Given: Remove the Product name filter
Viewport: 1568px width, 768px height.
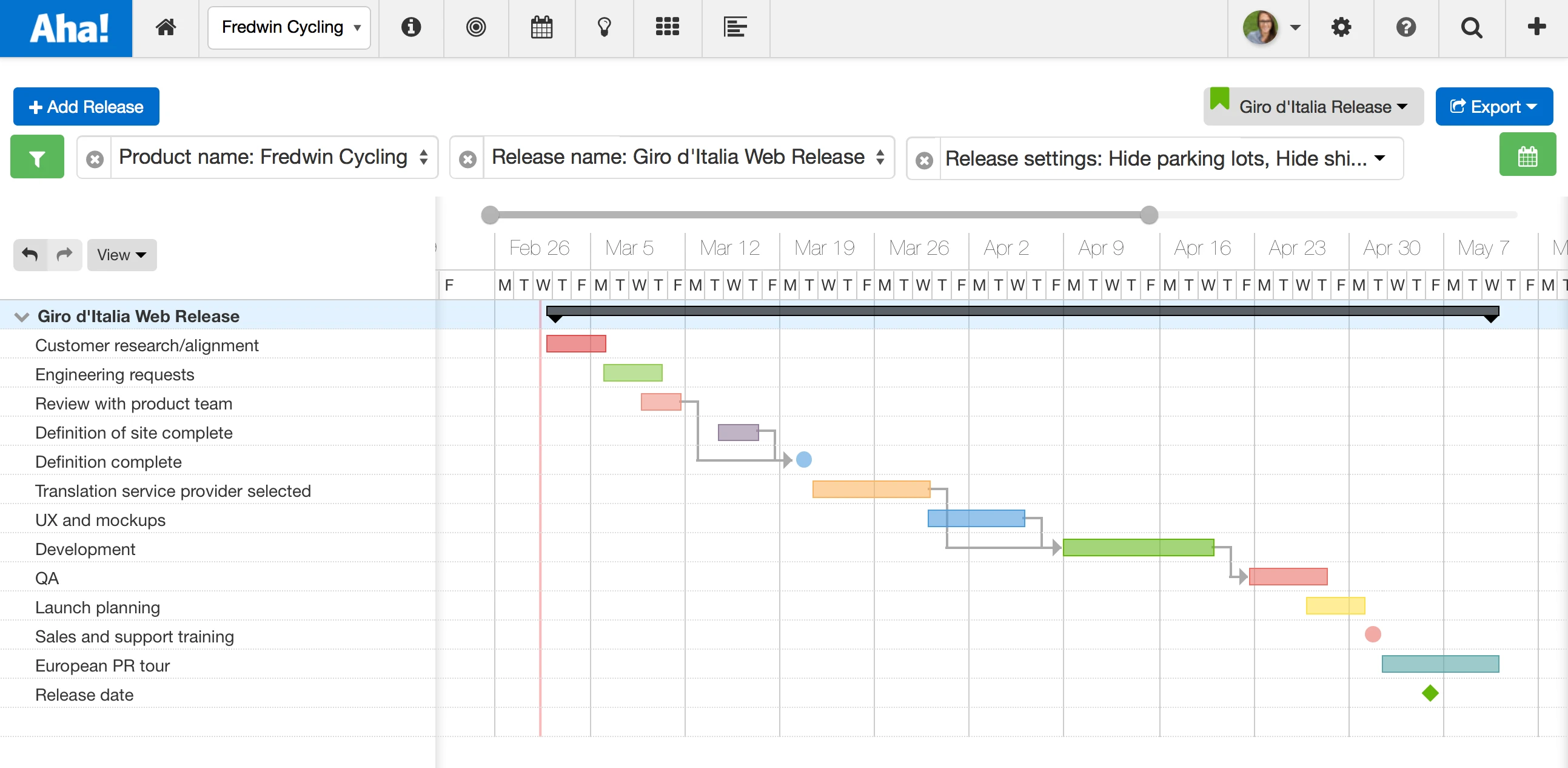Looking at the screenshot, I should (95, 159).
